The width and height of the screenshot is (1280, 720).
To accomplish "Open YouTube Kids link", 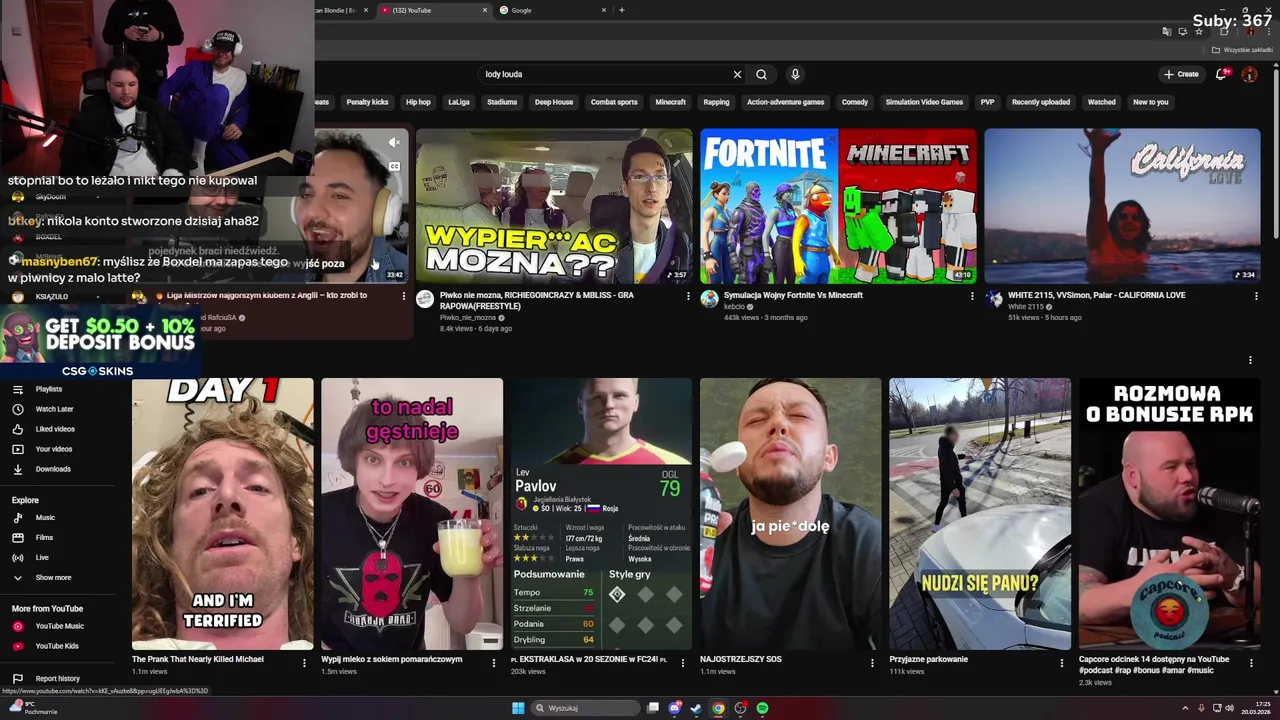I will (x=57, y=646).
